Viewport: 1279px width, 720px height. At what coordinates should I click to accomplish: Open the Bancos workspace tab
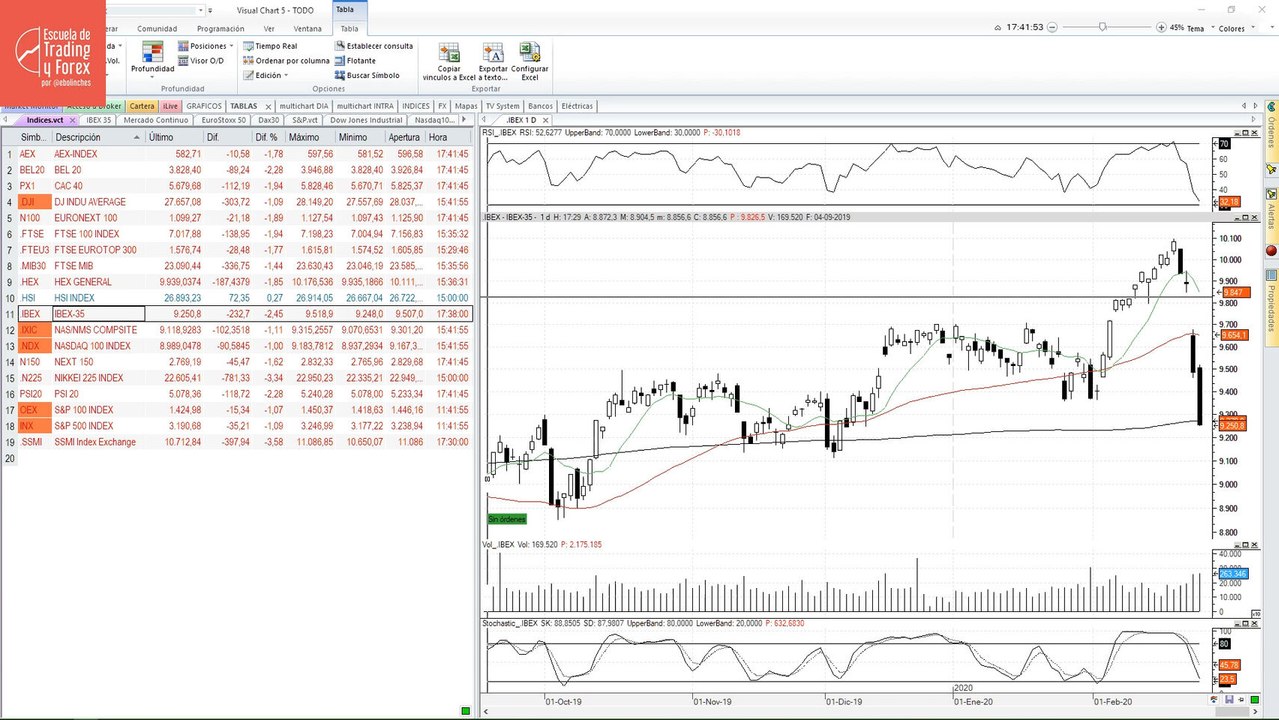(x=540, y=106)
